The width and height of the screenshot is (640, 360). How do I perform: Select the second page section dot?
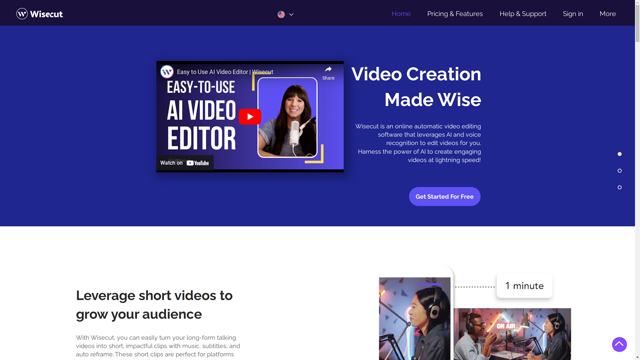[x=620, y=171]
